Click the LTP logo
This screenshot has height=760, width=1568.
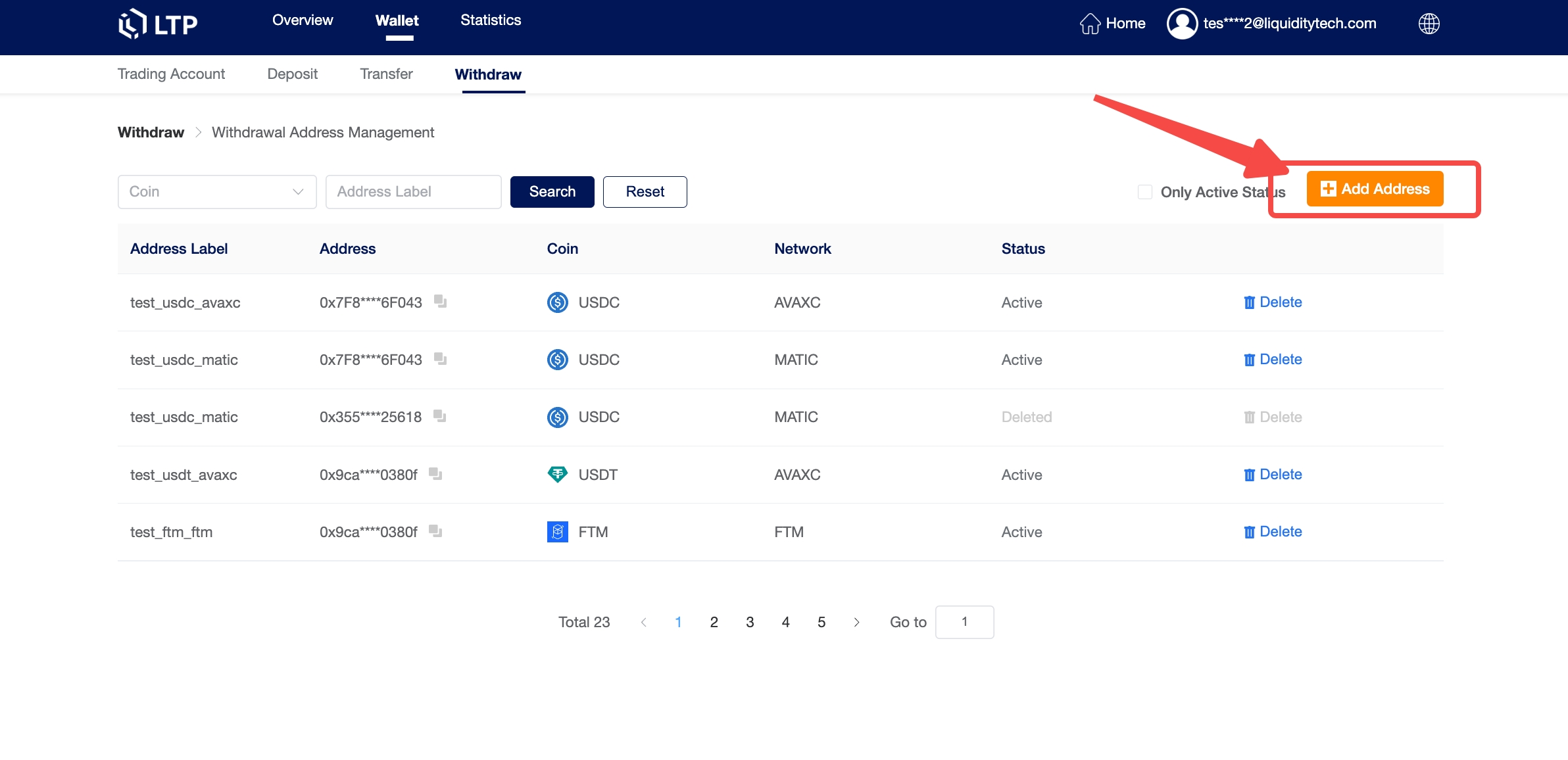(x=158, y=24)
